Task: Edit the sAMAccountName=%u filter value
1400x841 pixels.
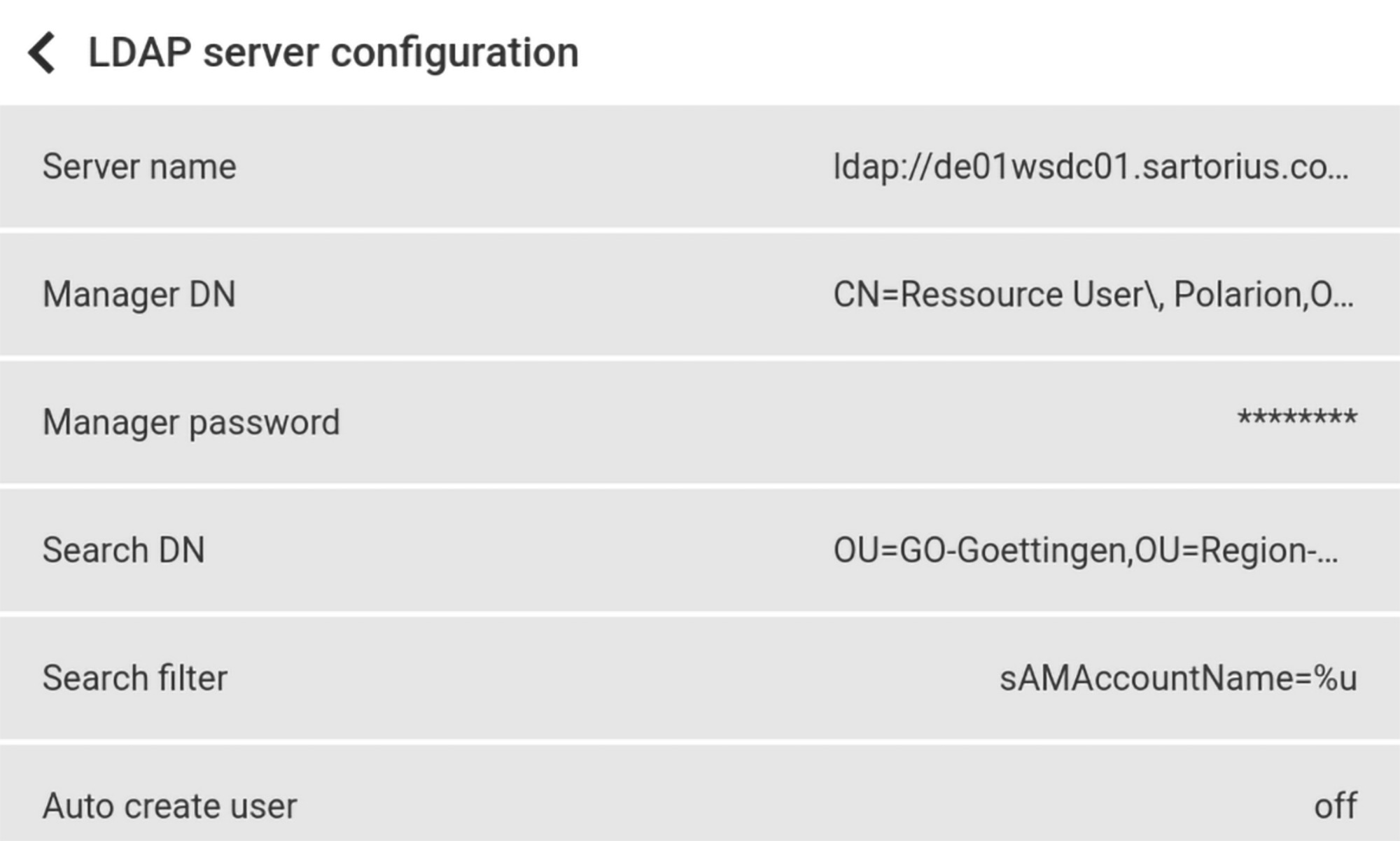Action: click(1178, 678)
